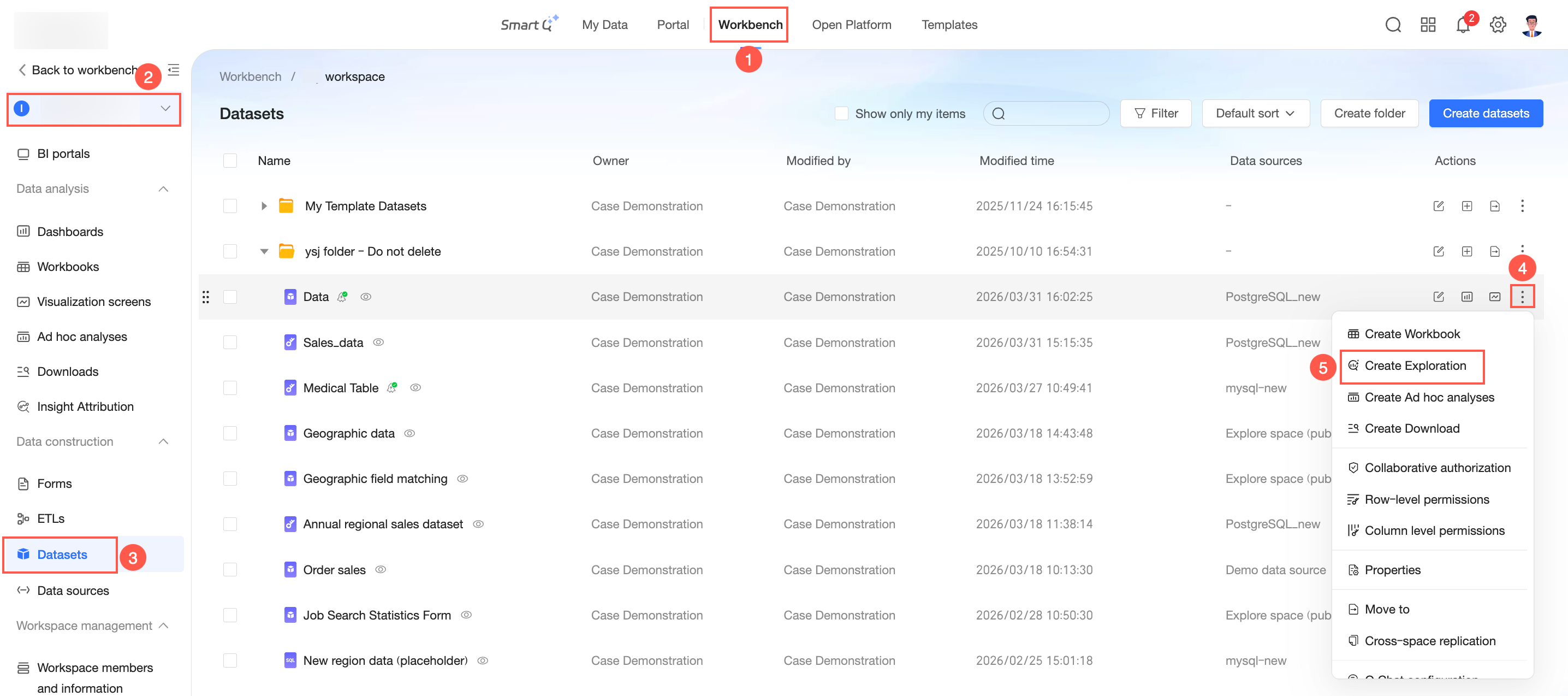Open the Filter button

[x=1155, y=113]
